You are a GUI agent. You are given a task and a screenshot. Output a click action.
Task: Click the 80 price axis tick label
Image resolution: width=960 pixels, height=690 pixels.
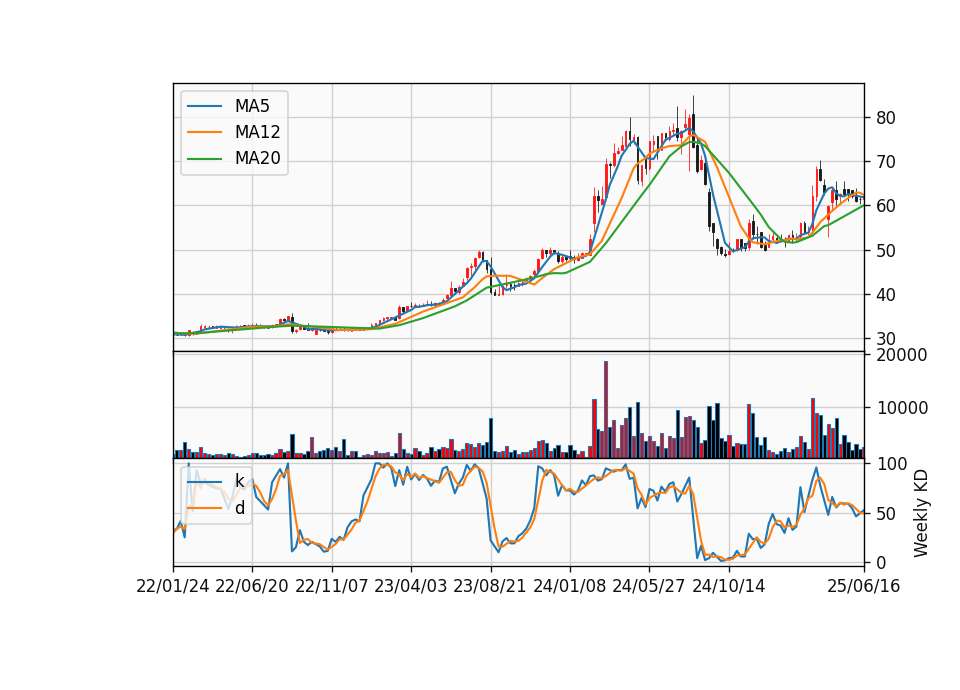(x=886, y=118)
